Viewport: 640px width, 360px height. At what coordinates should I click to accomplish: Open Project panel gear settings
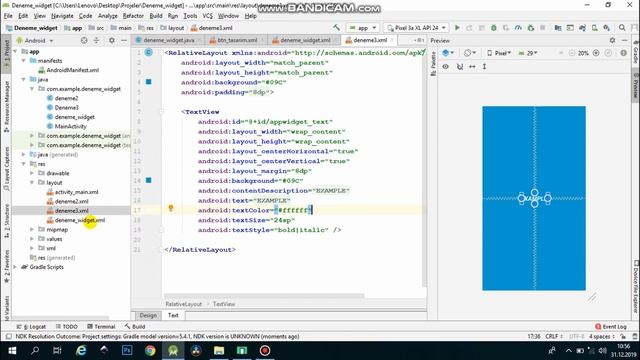coord(111,40)
